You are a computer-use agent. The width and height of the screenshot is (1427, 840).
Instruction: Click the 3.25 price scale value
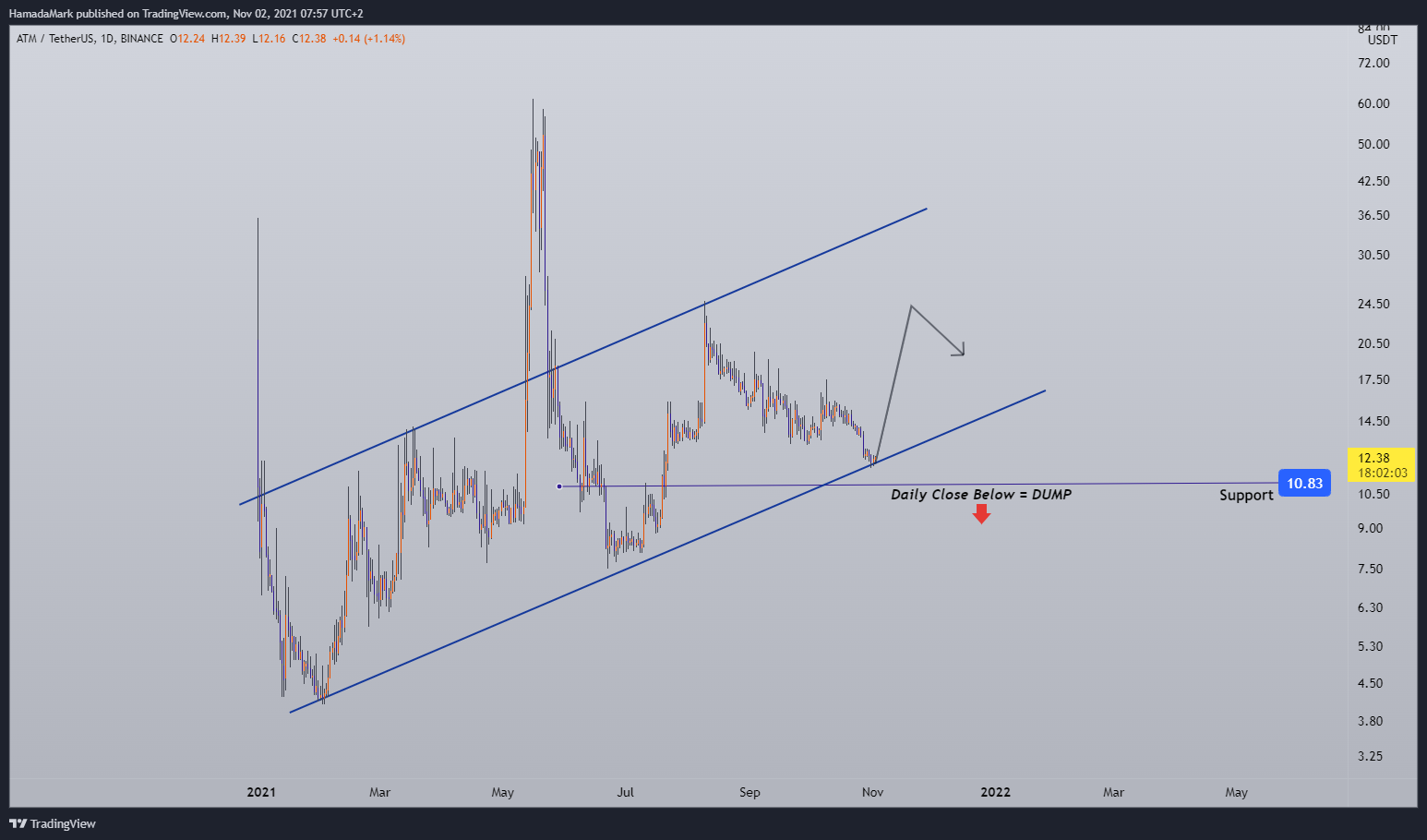[x=1371, y=755]
